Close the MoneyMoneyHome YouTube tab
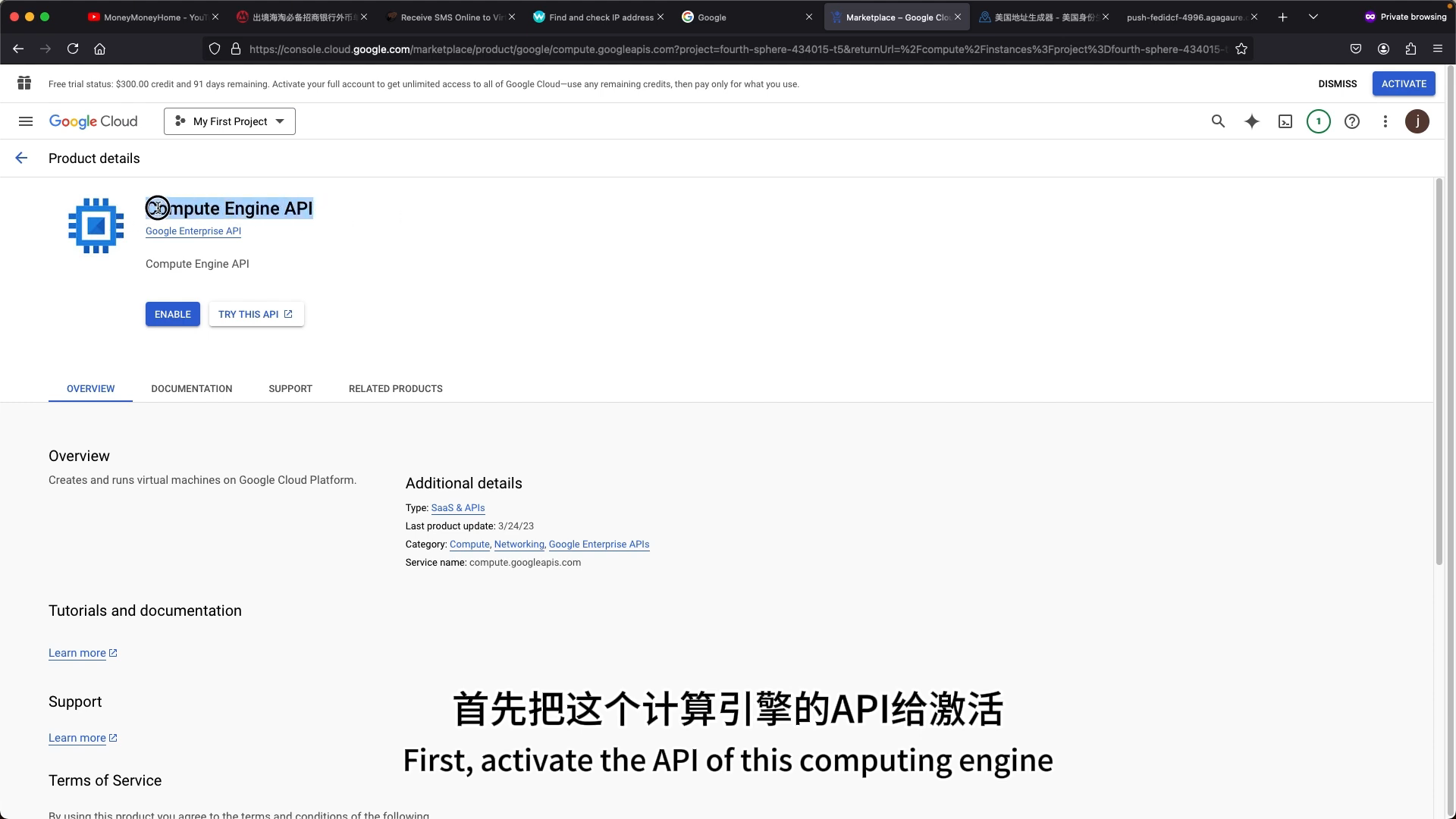1456x819 pixels. pyautogui.click(x=215, y=17)
